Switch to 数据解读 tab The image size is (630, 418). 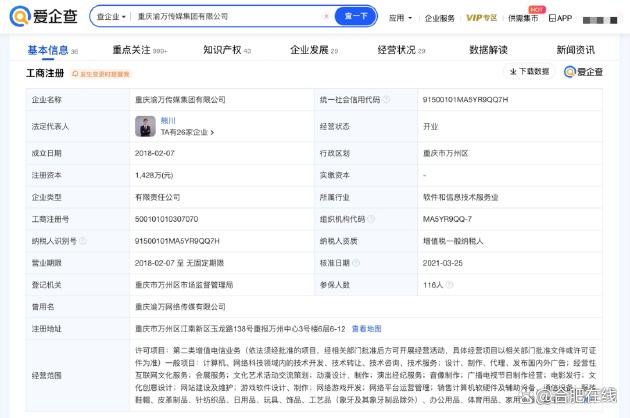pyautogui.click(x=488, y=50)
